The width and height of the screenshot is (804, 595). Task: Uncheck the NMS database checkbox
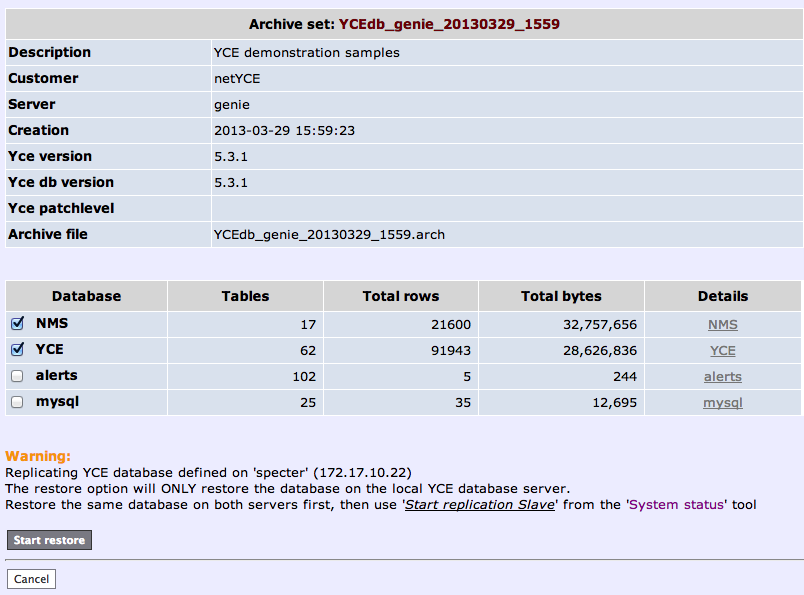click(x=17, y=324)
